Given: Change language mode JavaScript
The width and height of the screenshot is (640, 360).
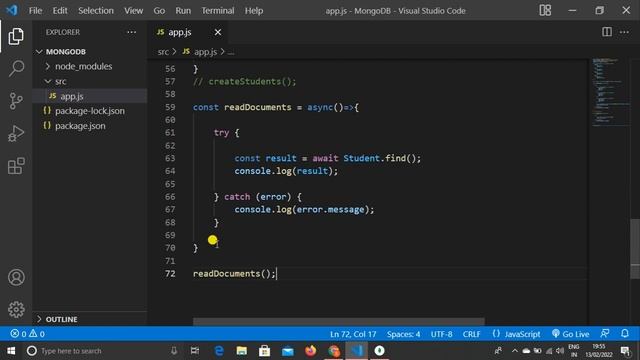Looking at the screenshot, I should tap(516, 334).
